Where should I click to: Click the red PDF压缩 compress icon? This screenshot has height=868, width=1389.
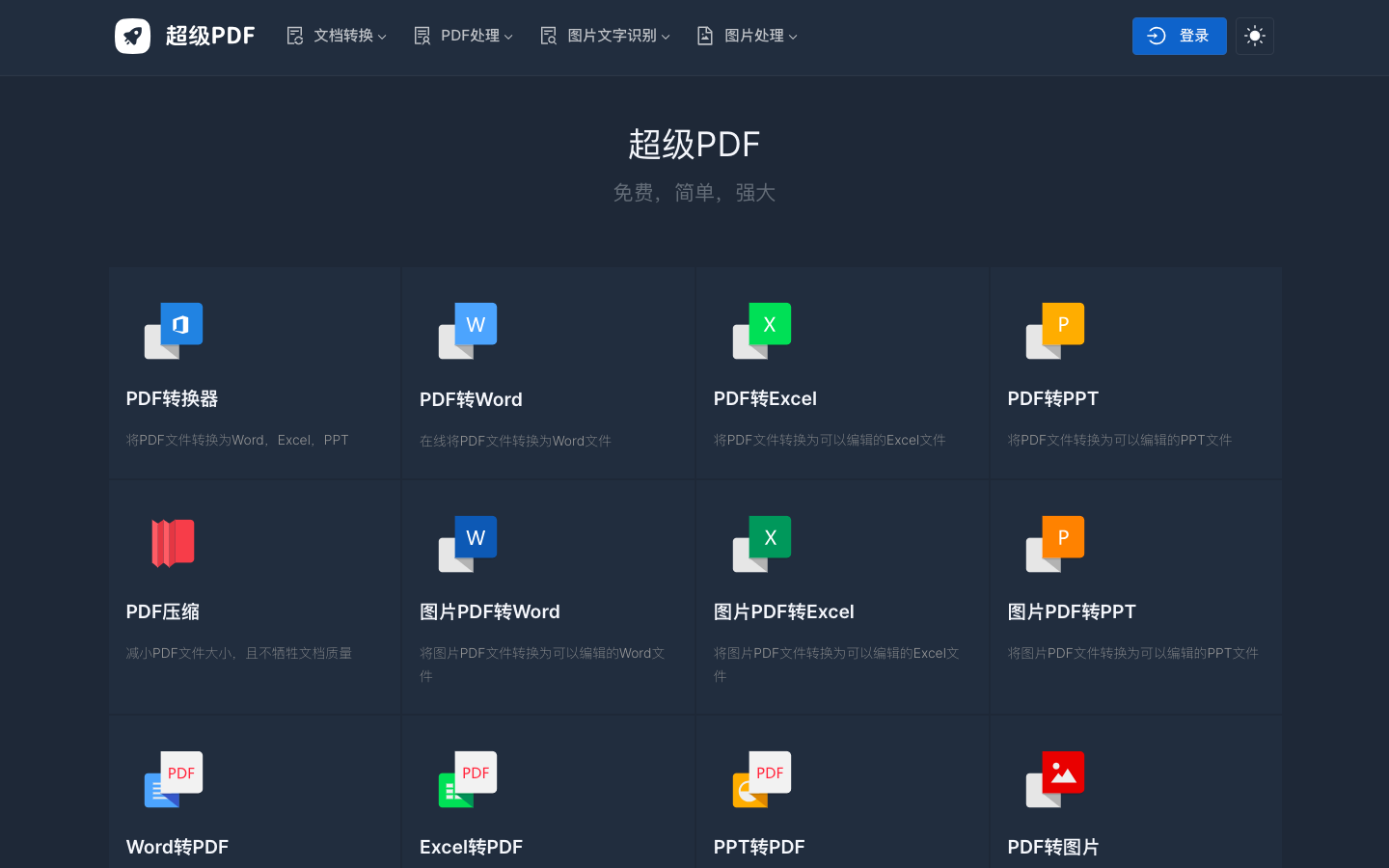click(174, 543)
